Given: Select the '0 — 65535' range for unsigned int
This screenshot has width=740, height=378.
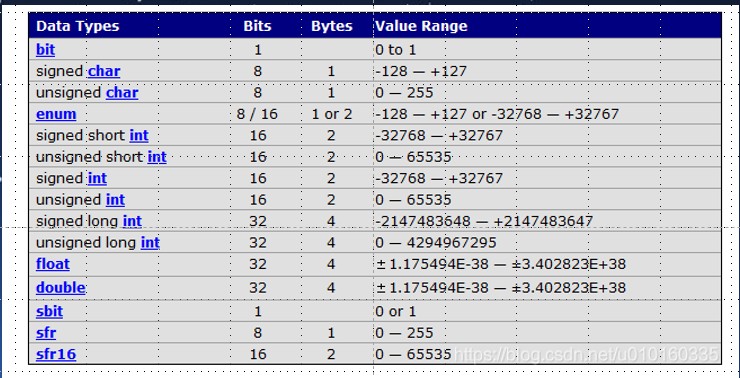Looking at the screenshot, I should [413, 200].
